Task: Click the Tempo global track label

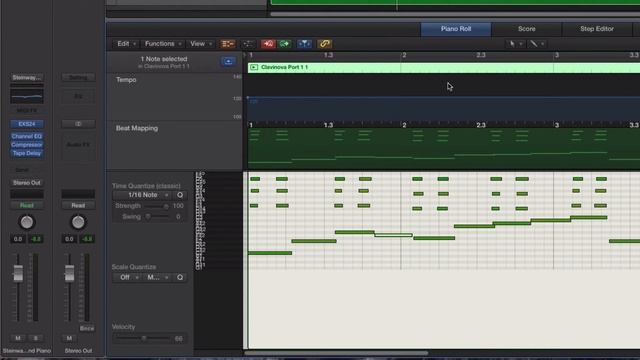Action: click(126, 80)
